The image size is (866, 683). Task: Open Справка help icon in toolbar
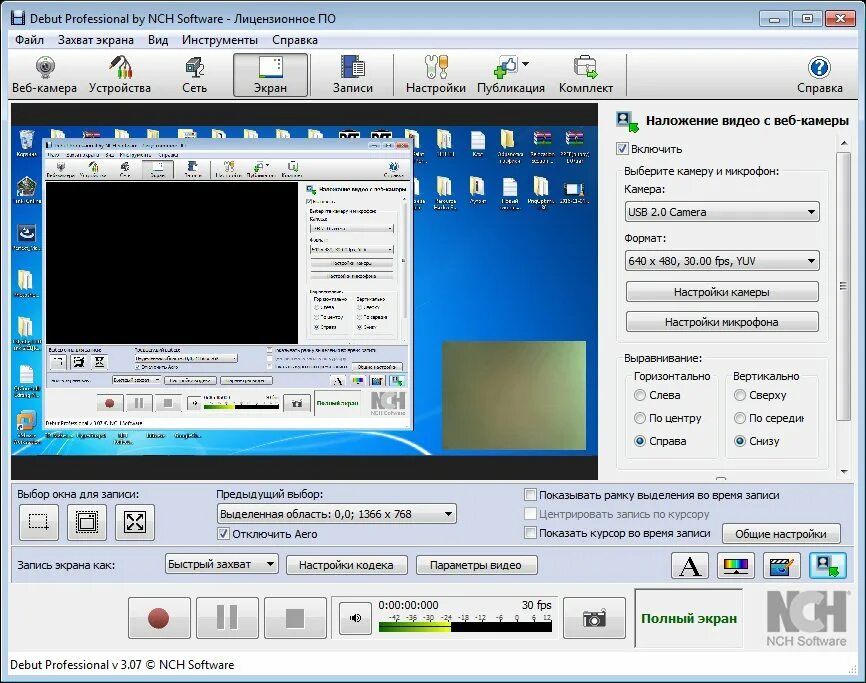pyautogui.click(x=819, y=75)
